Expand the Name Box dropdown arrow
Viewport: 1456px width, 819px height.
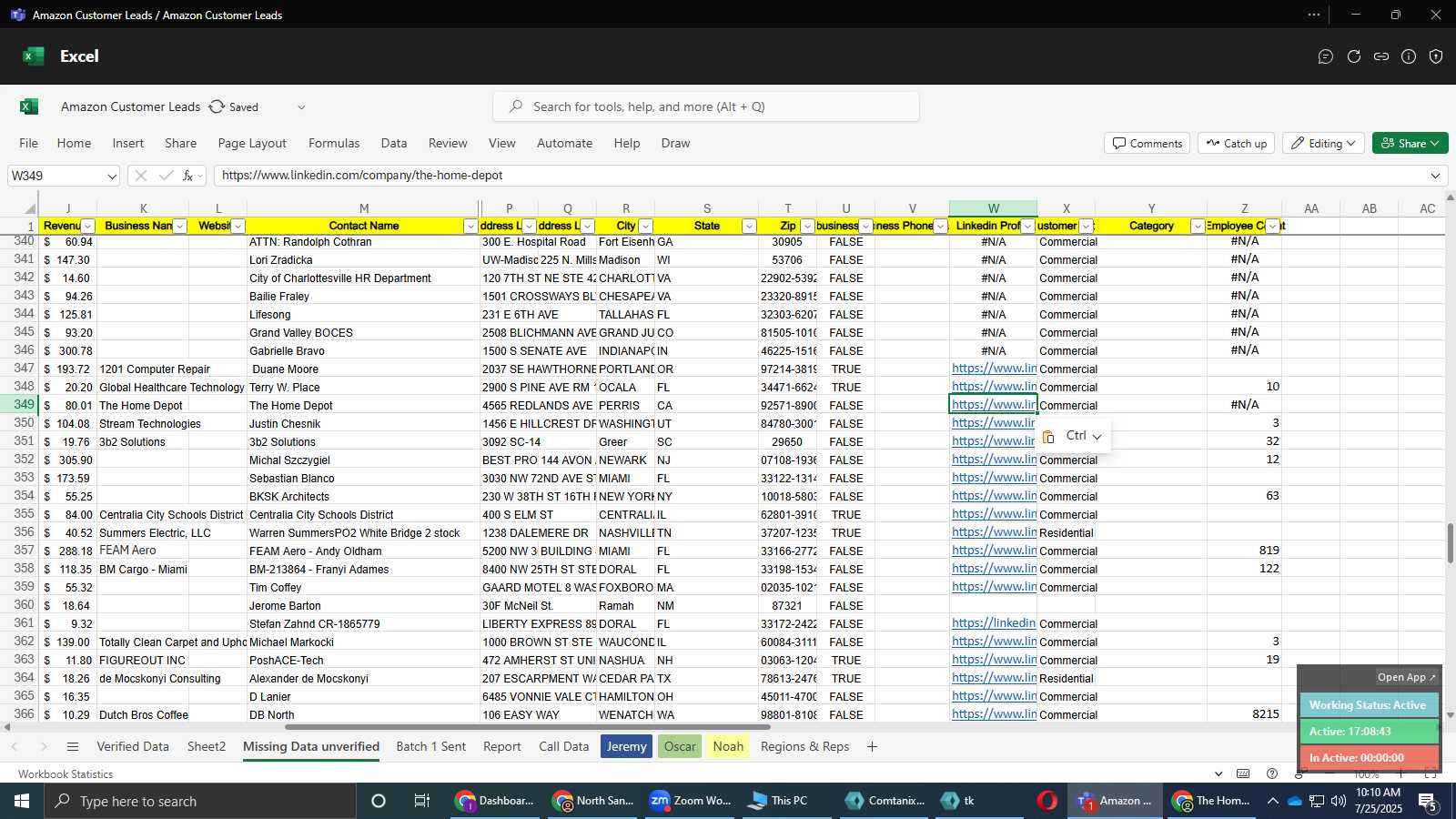coord(111,177)
